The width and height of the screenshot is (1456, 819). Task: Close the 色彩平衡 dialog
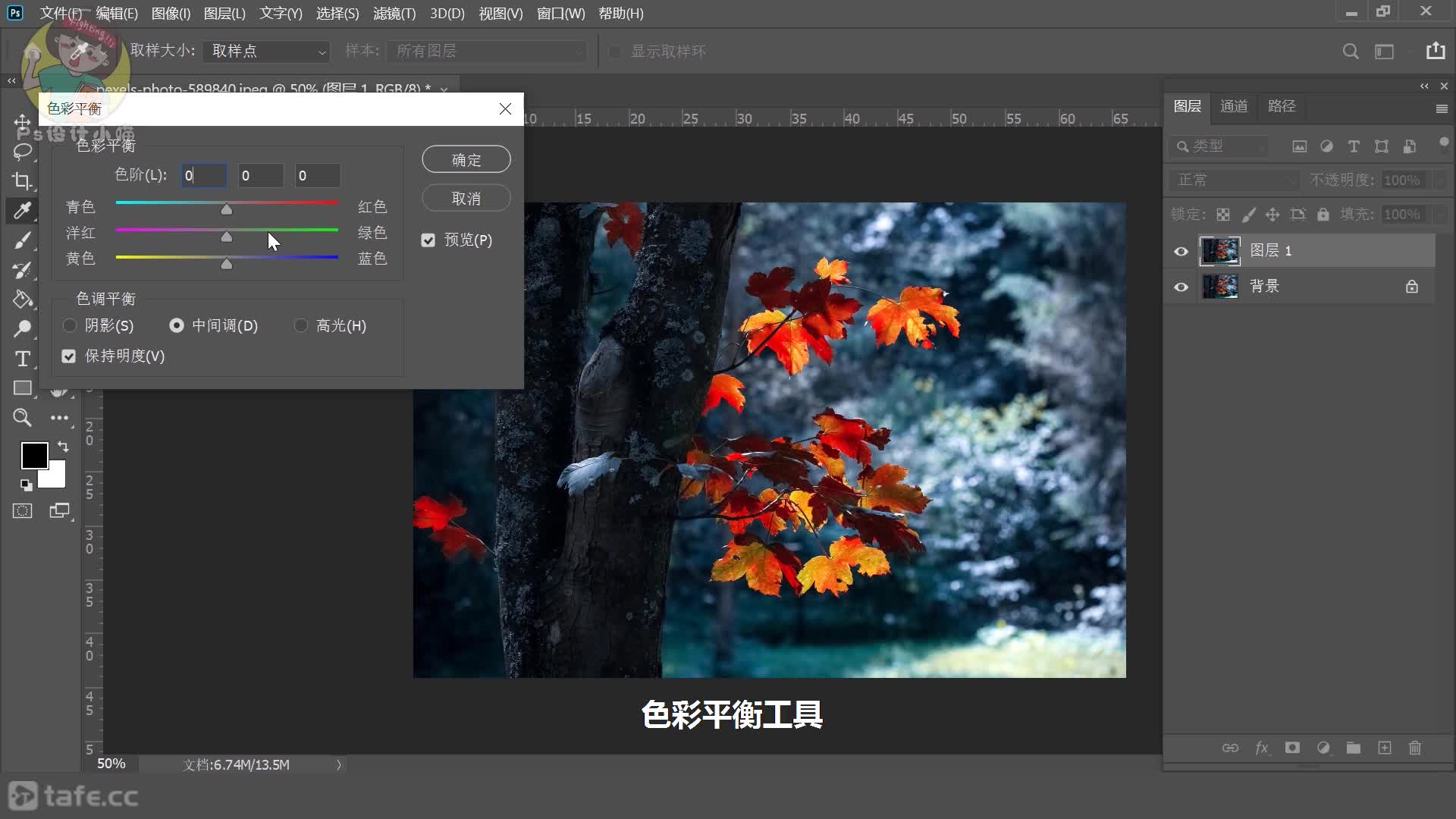coord(505,108)
